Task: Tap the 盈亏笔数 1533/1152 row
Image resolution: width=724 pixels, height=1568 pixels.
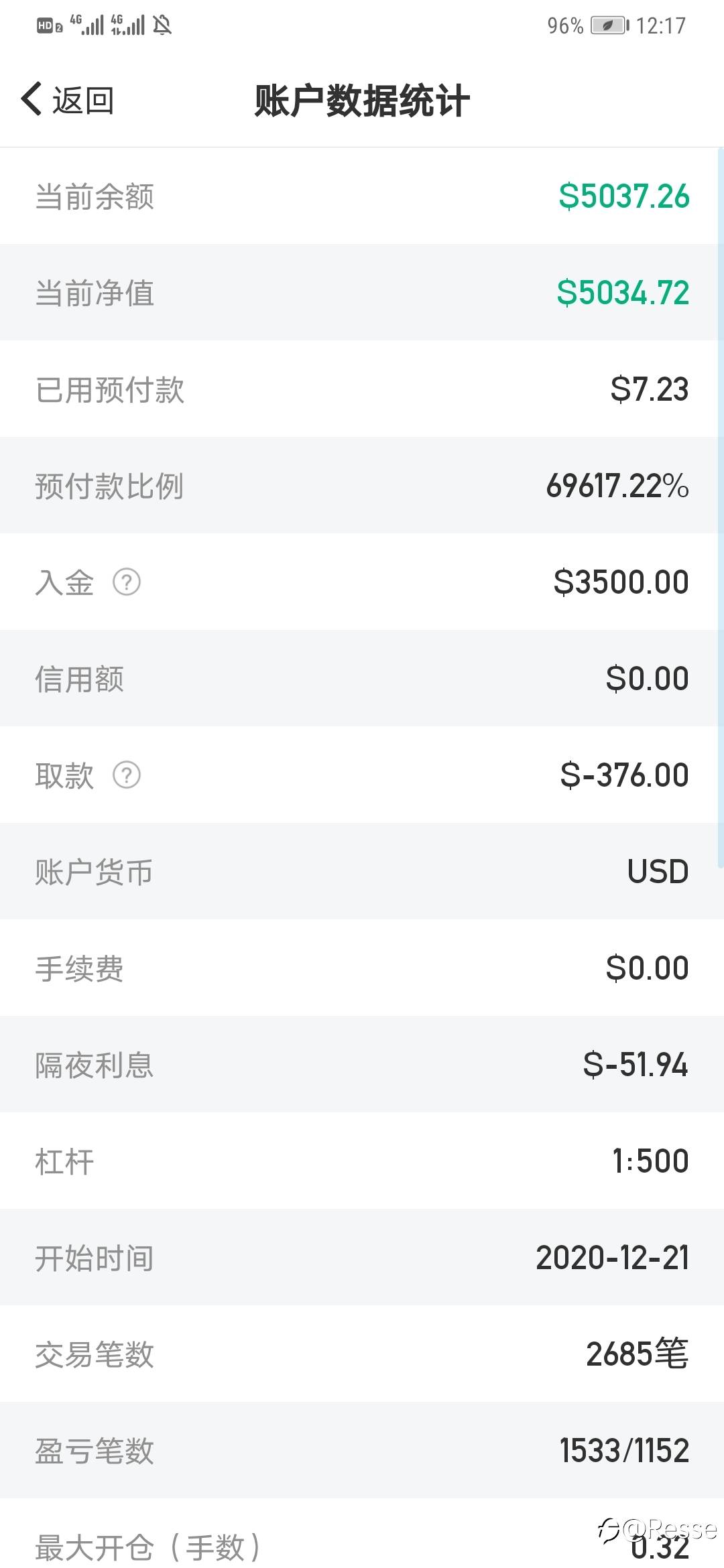Action: tap(362, 1450)
